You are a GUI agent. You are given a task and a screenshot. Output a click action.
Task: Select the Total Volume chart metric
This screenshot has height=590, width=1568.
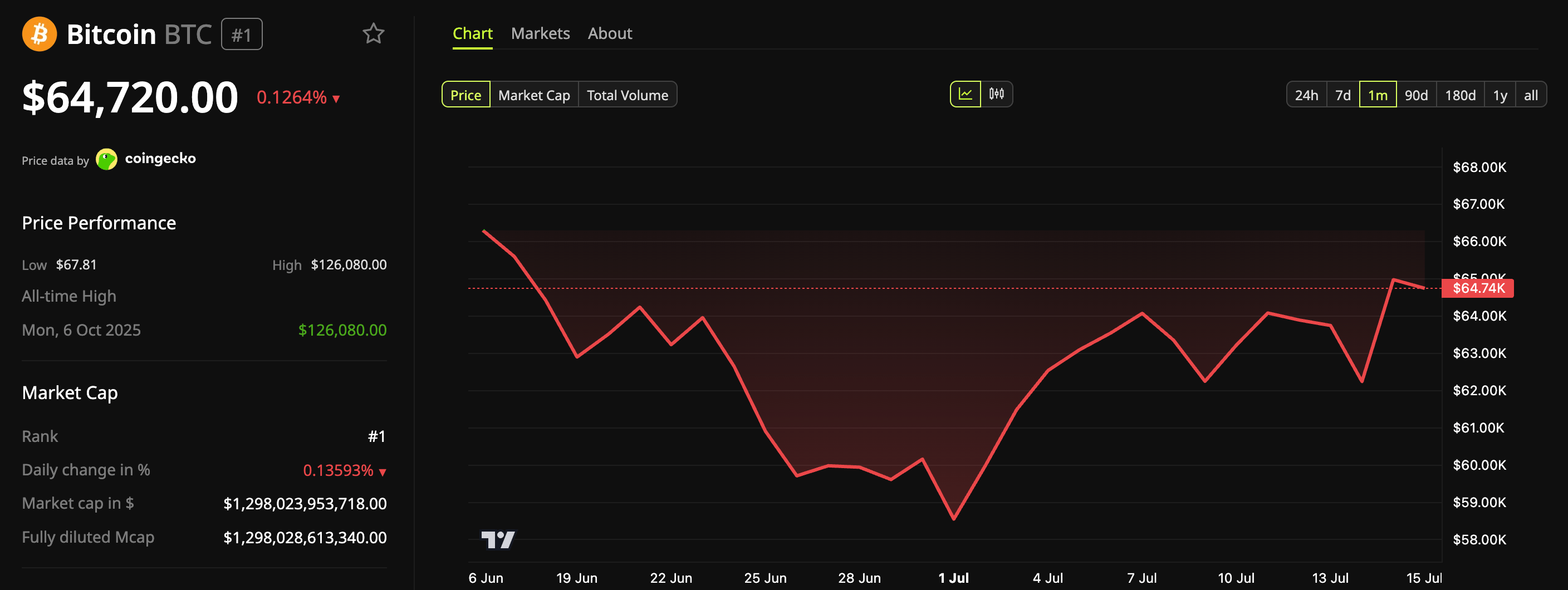point(627,95)
